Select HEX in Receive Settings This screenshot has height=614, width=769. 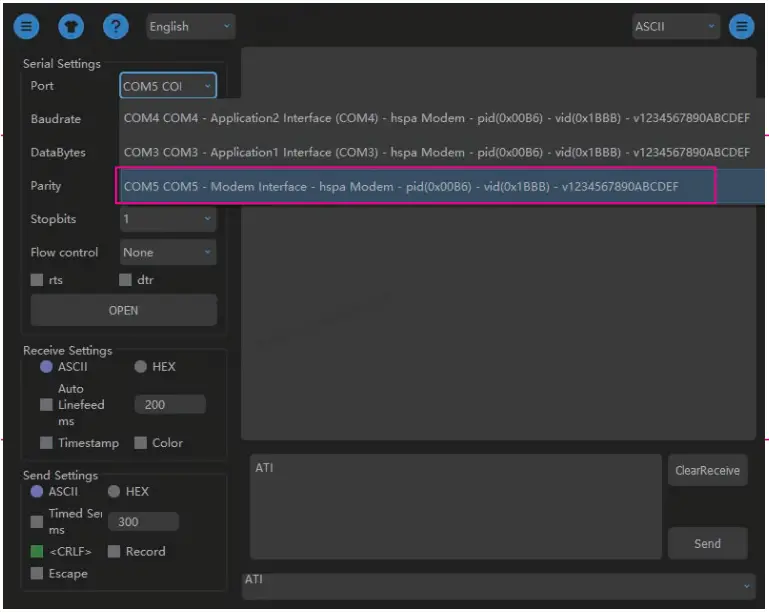point(140,367)
